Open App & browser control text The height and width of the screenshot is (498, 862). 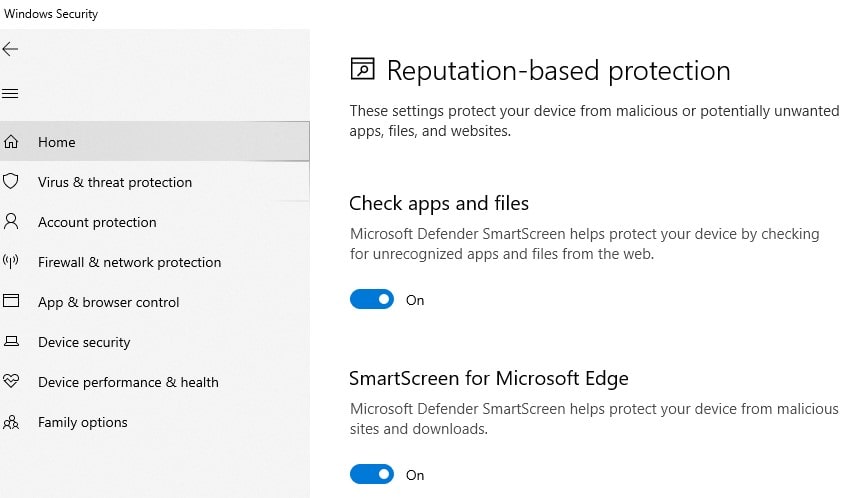109,302
